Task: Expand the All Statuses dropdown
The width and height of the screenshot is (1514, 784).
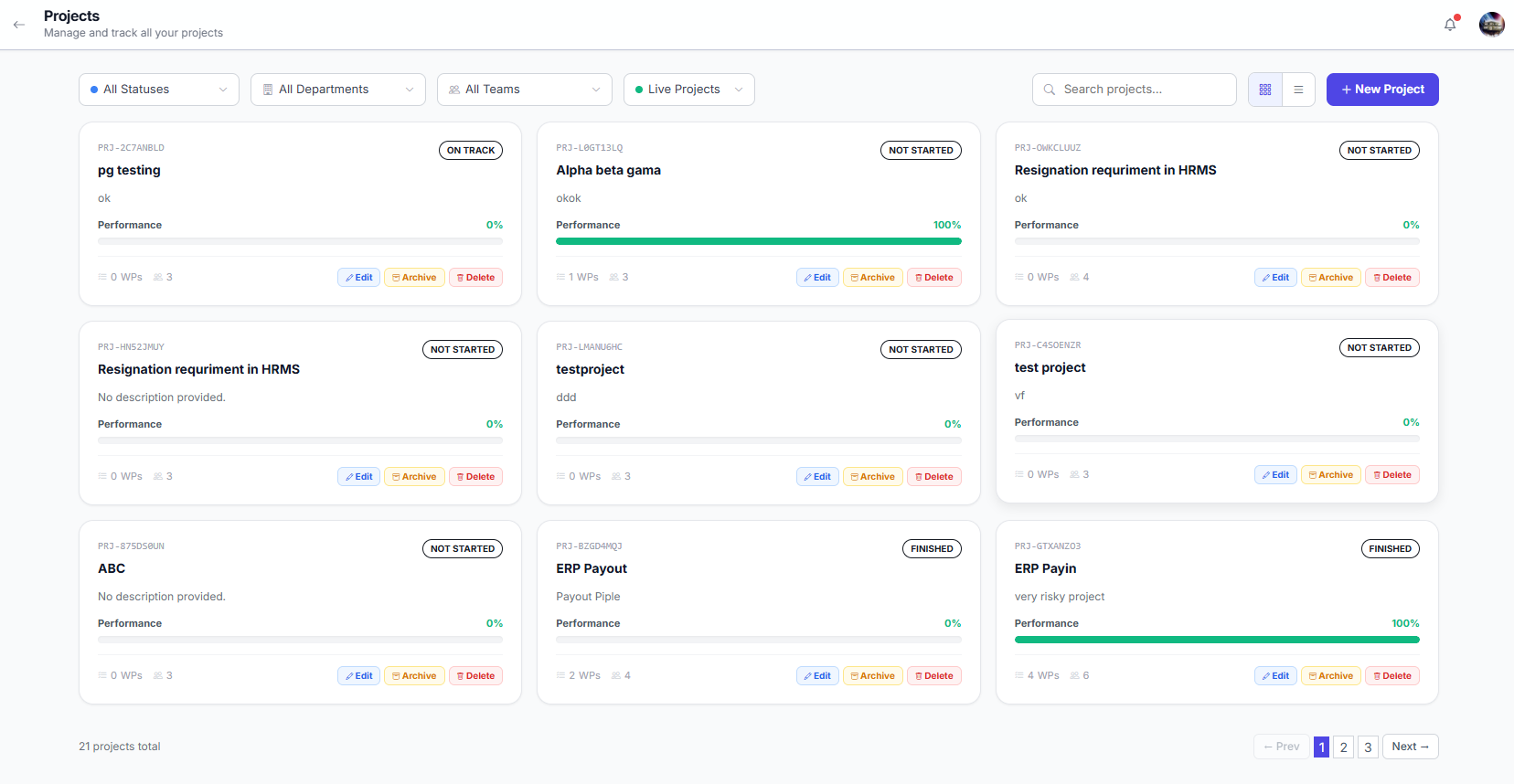Action: pos(159,90)
